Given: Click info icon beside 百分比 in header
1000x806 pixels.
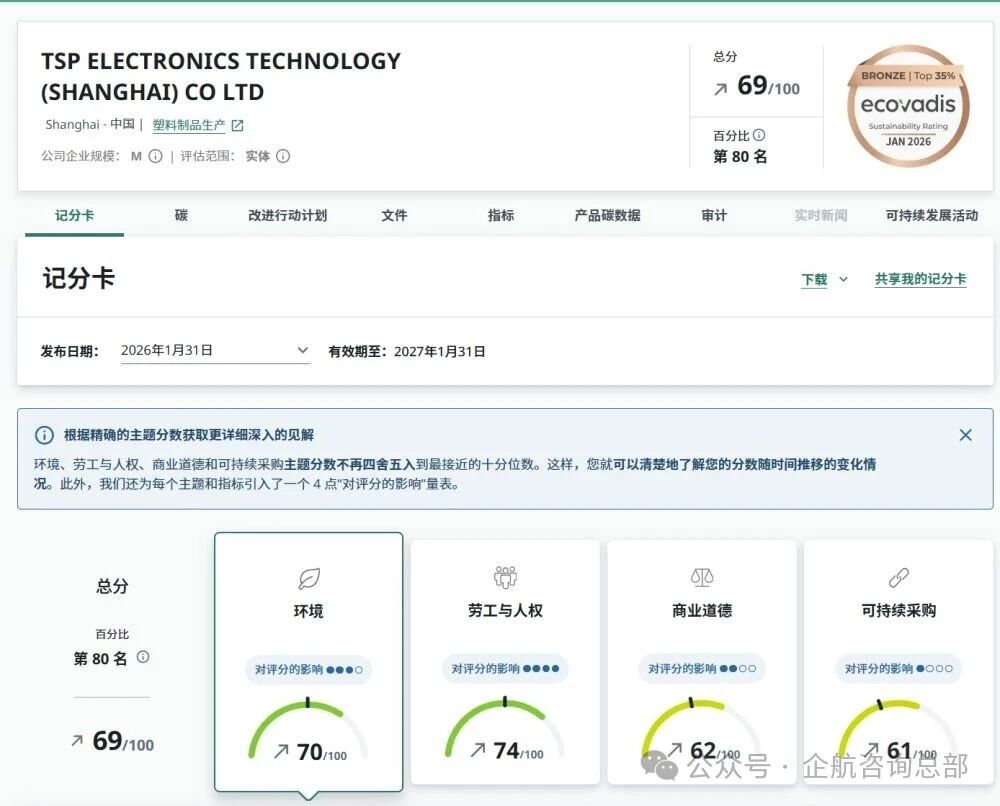Looking at the screenshot, I should coord(759,135).
